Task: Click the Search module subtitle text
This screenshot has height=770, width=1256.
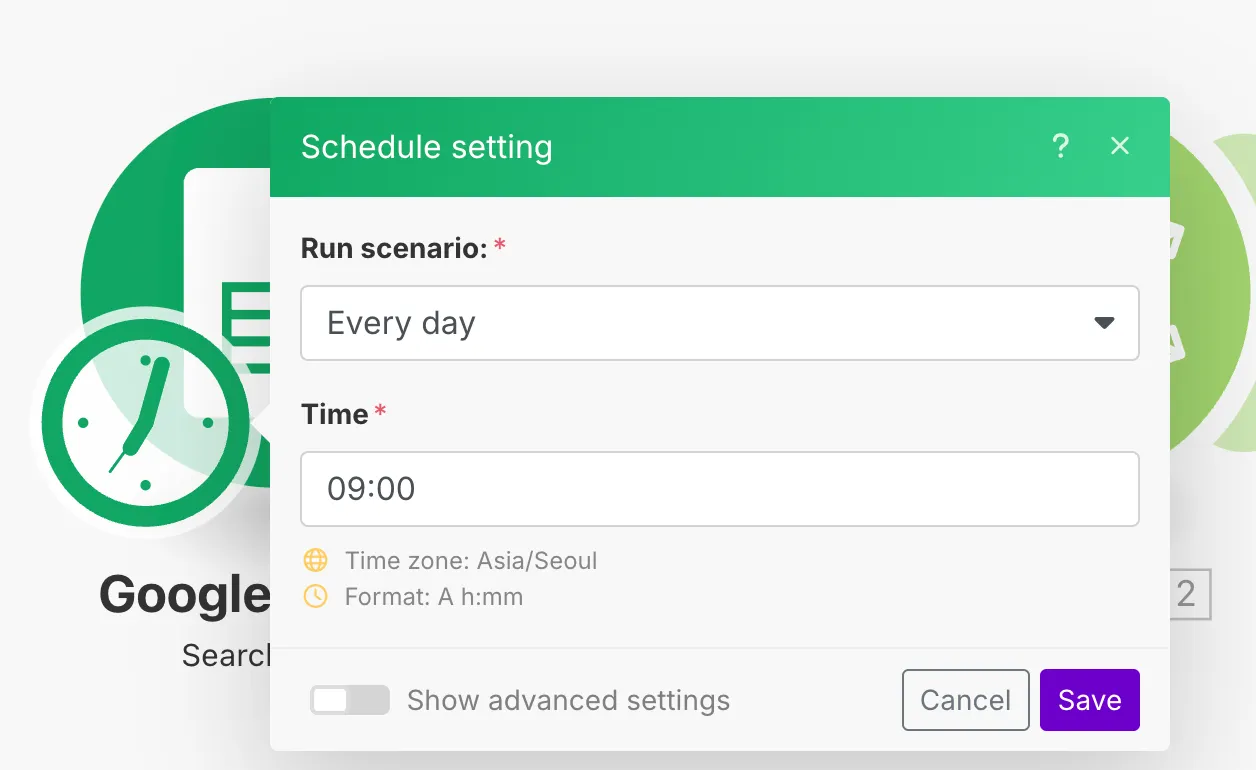Action: tap(226, 655)
